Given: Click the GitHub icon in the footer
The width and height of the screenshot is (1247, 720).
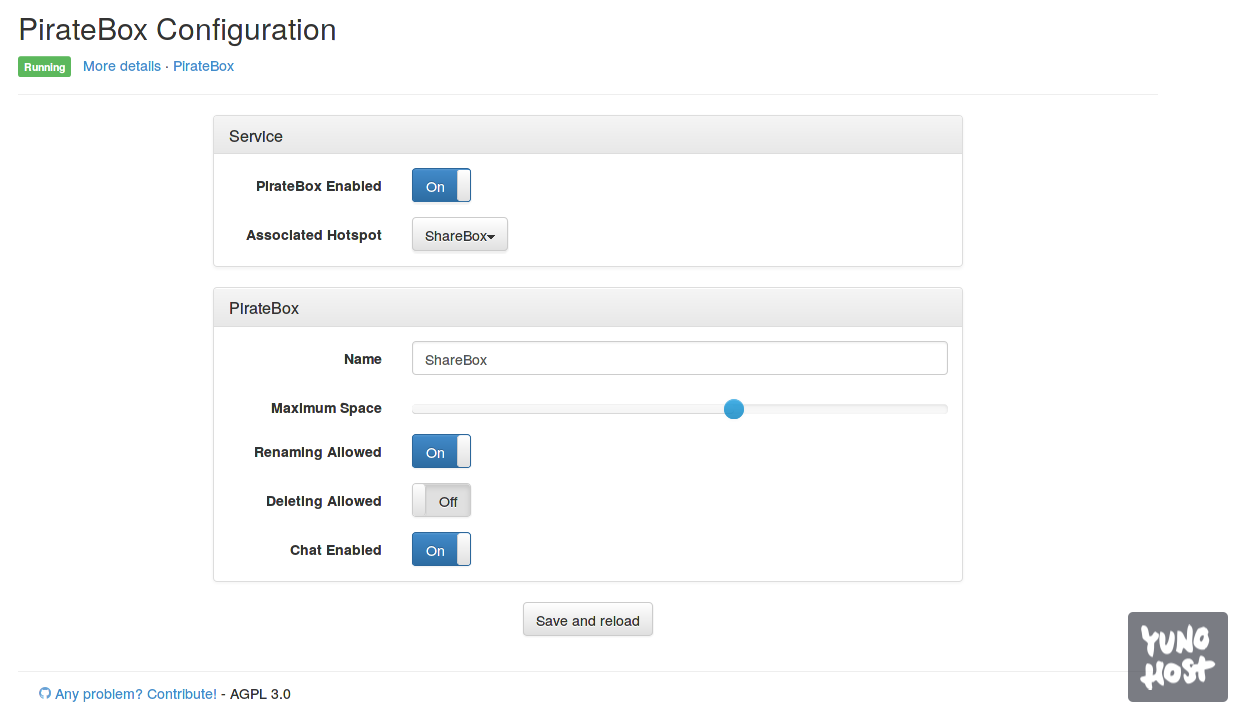Looking at the screenshot, I should [45, 694].
